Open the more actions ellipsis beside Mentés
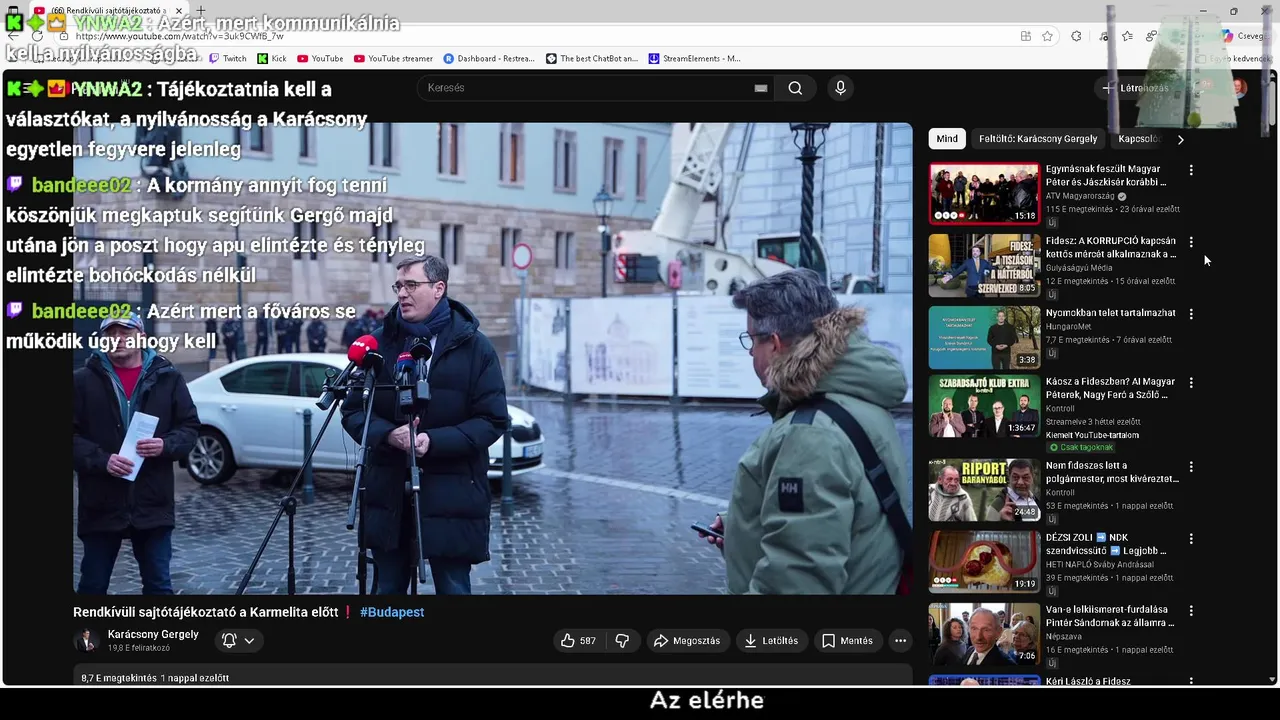Image resolution: width=1280 pixels, height=720 pixels. (900, 640)
